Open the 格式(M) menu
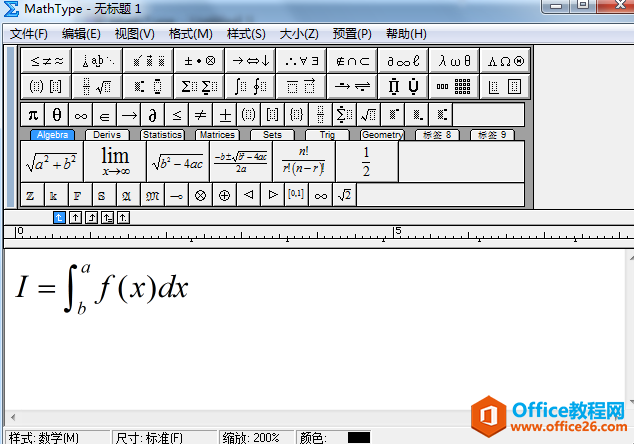The height and width of the screenshot is (444, 634). 190,34
